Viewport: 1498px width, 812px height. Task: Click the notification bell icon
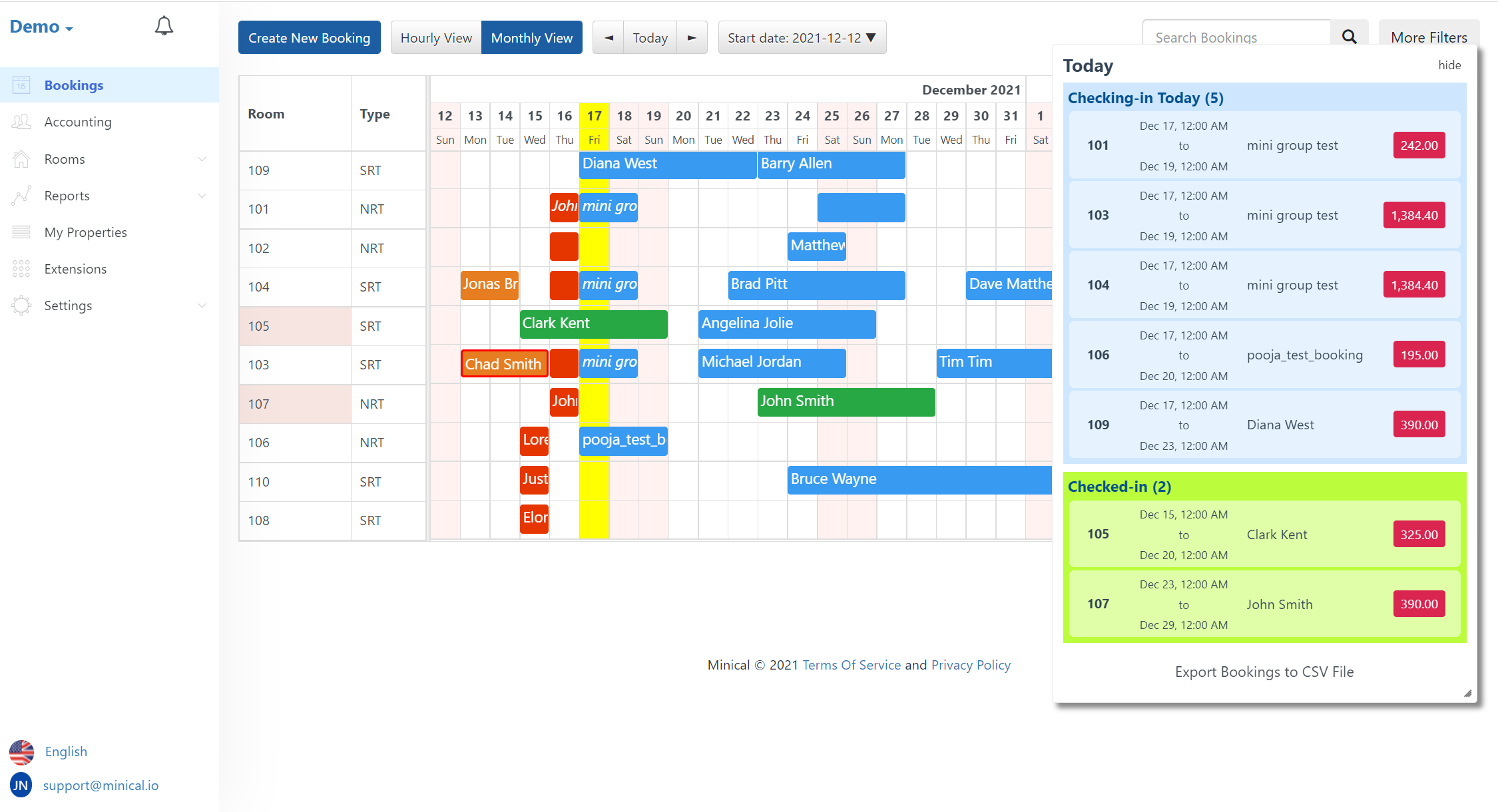[163, 27]
